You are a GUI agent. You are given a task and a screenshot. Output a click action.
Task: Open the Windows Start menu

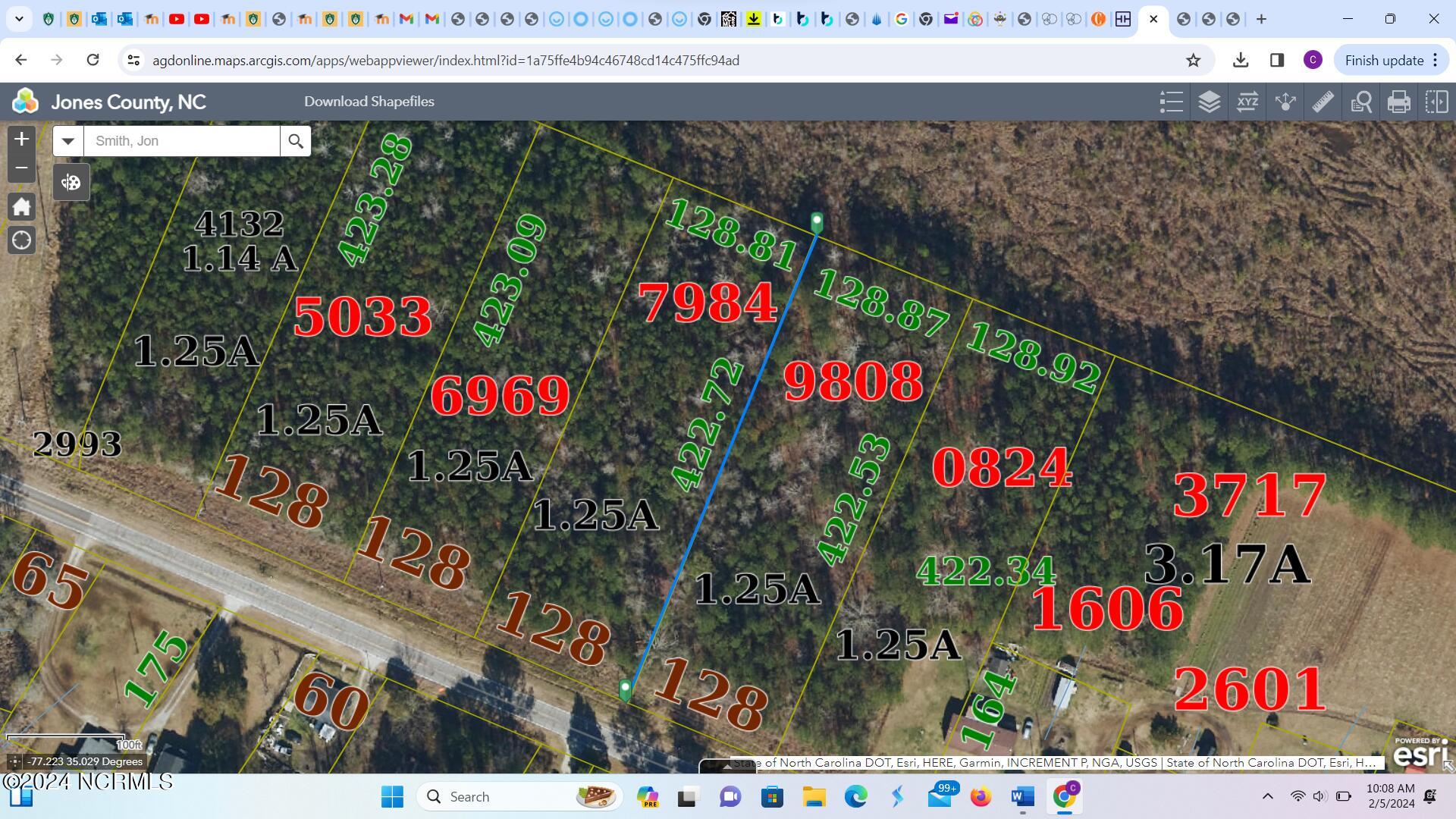(x=392, y=796)
